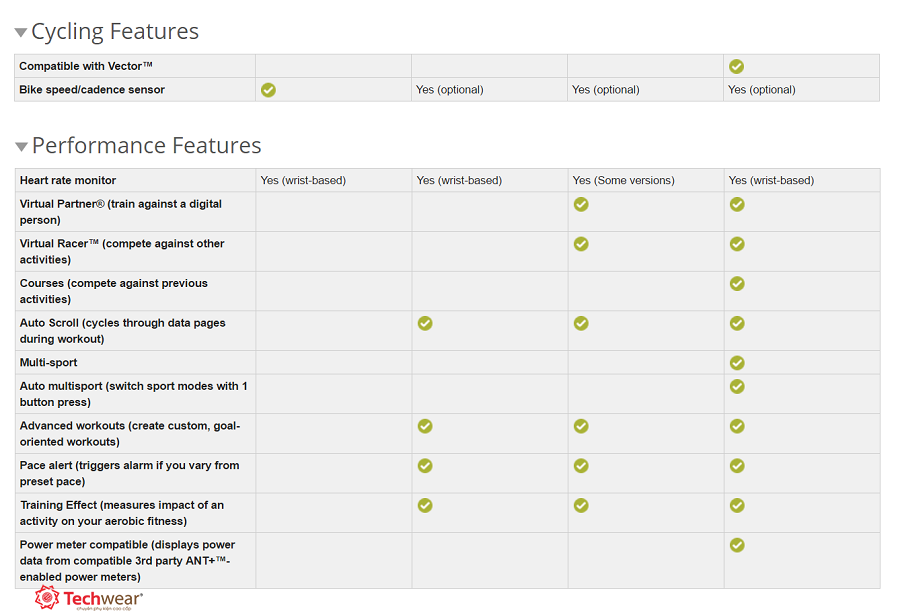This screenshot has width=900, height=613.
Task: Click the 'Yes (Some versions)' heart rate cell
Action: (623, 181)
